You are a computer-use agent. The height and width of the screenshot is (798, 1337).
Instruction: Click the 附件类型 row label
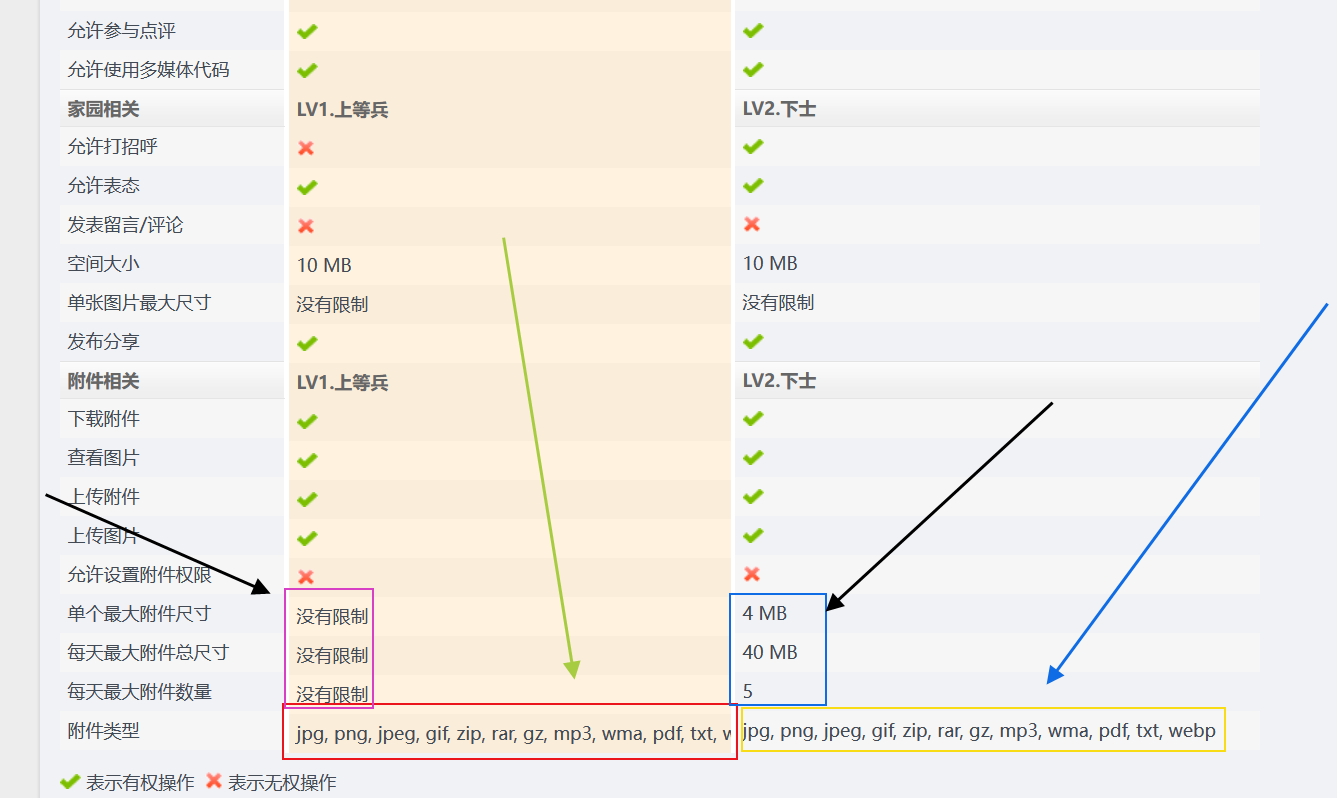104,731
